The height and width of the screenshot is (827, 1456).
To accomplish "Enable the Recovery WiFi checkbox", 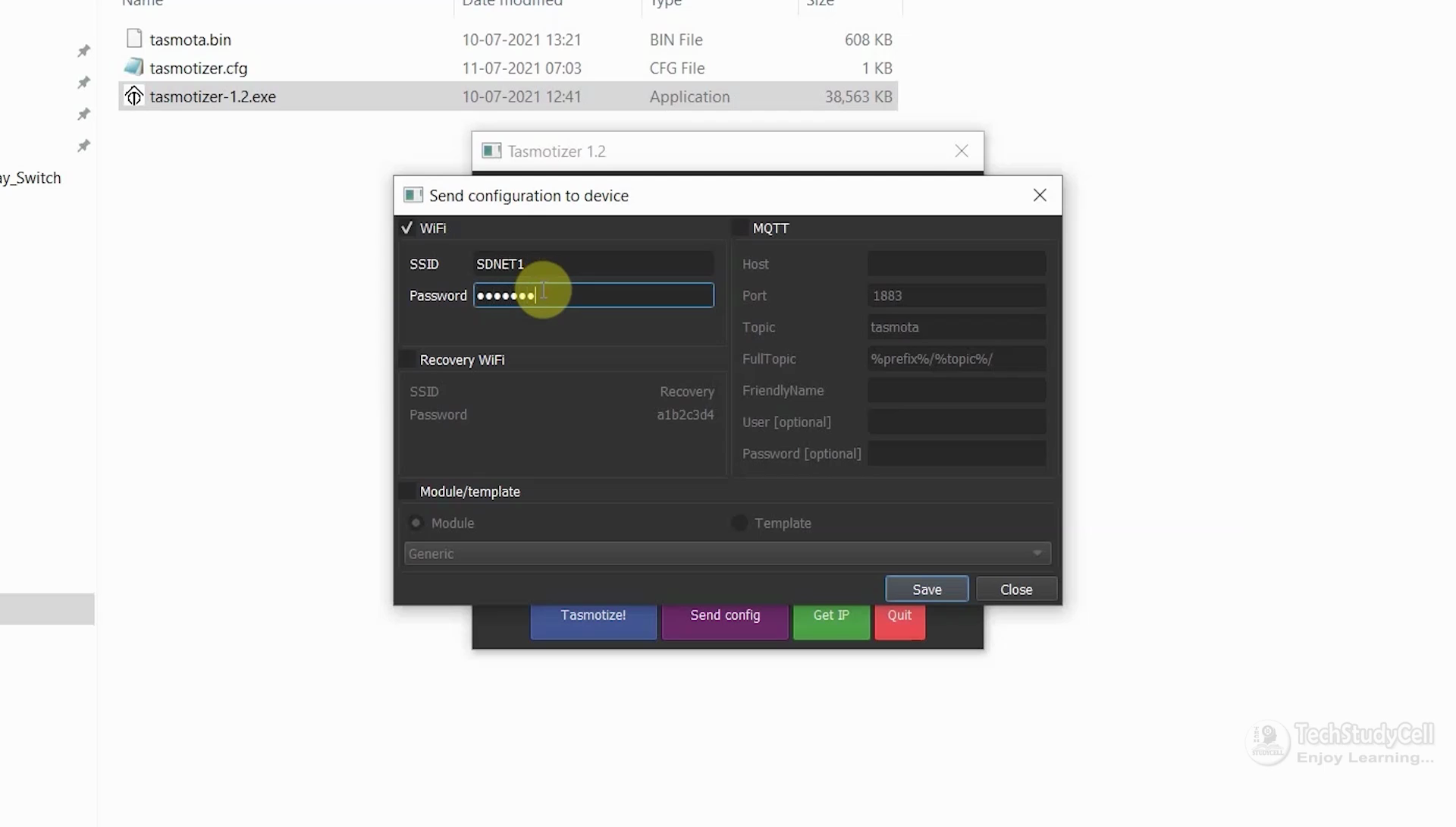I will (x=407, y=360).
